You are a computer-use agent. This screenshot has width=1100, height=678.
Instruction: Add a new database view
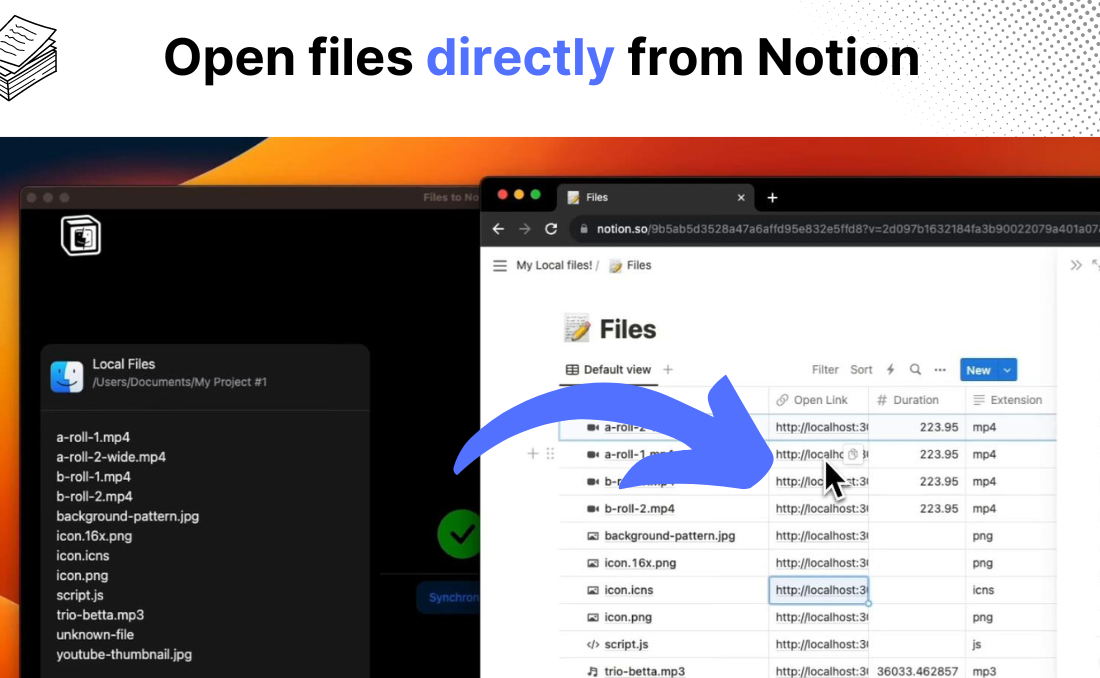tap(668, 370)
